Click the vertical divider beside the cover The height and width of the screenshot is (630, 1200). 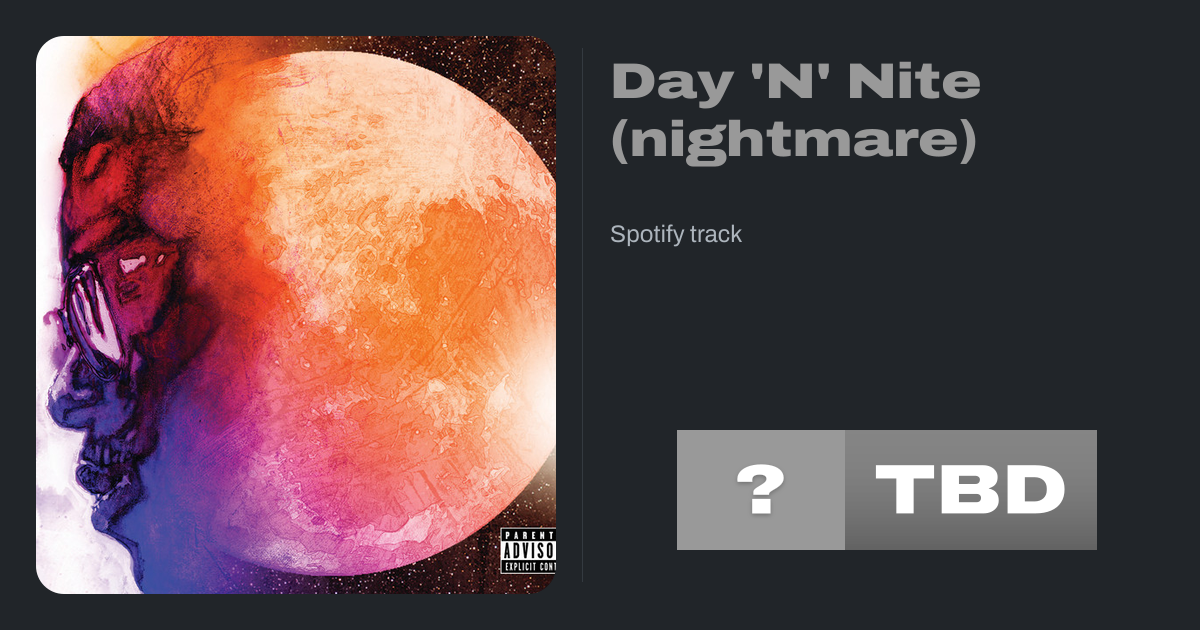point(583,315)
